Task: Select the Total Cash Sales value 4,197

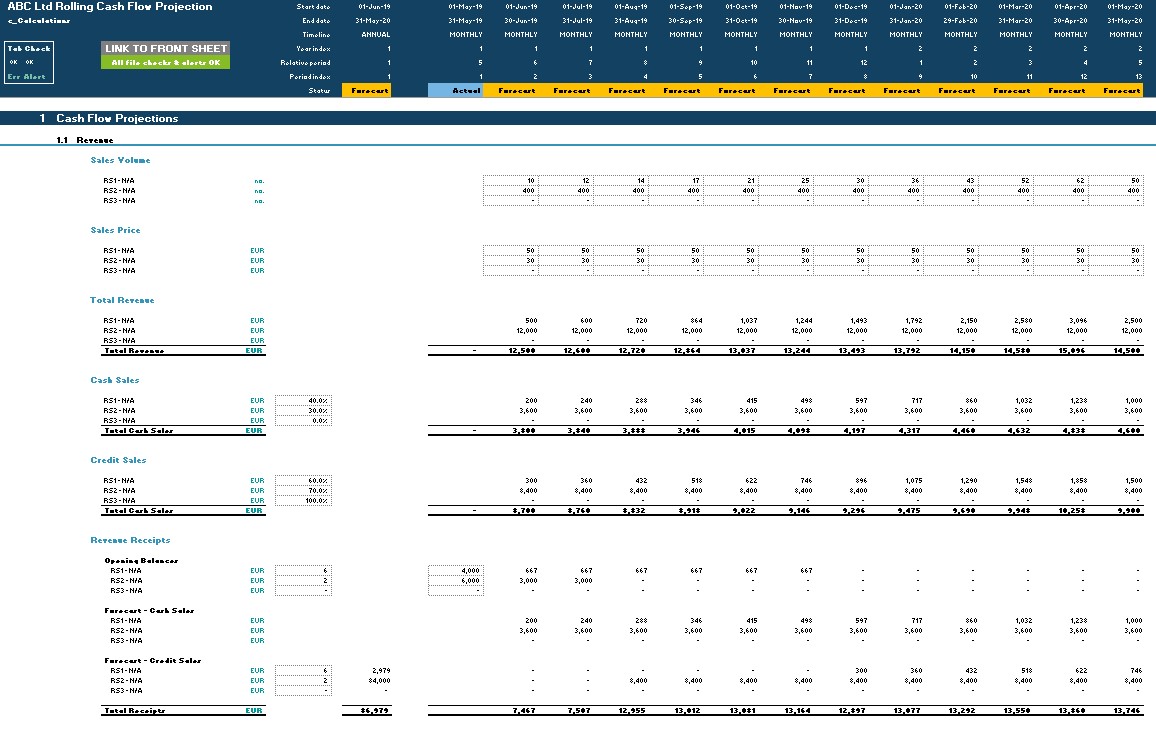Action: [x=854, y=430]
